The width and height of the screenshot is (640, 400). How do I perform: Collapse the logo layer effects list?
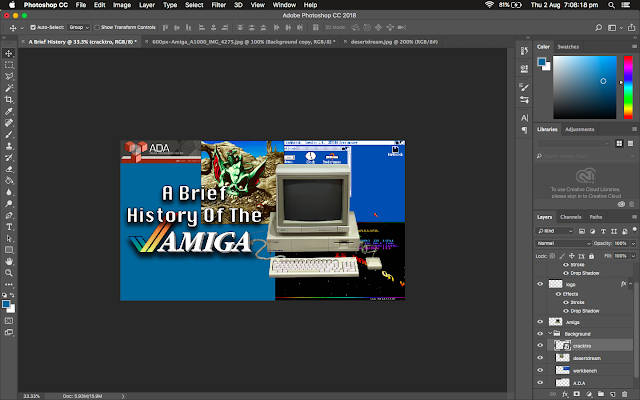coord(631,284)
